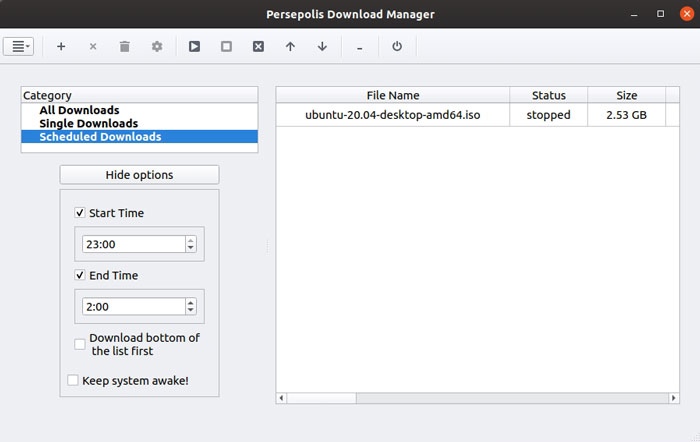This screenshot has height=442, width=700.
Task: Click the File Name column header
Action: 393,95
